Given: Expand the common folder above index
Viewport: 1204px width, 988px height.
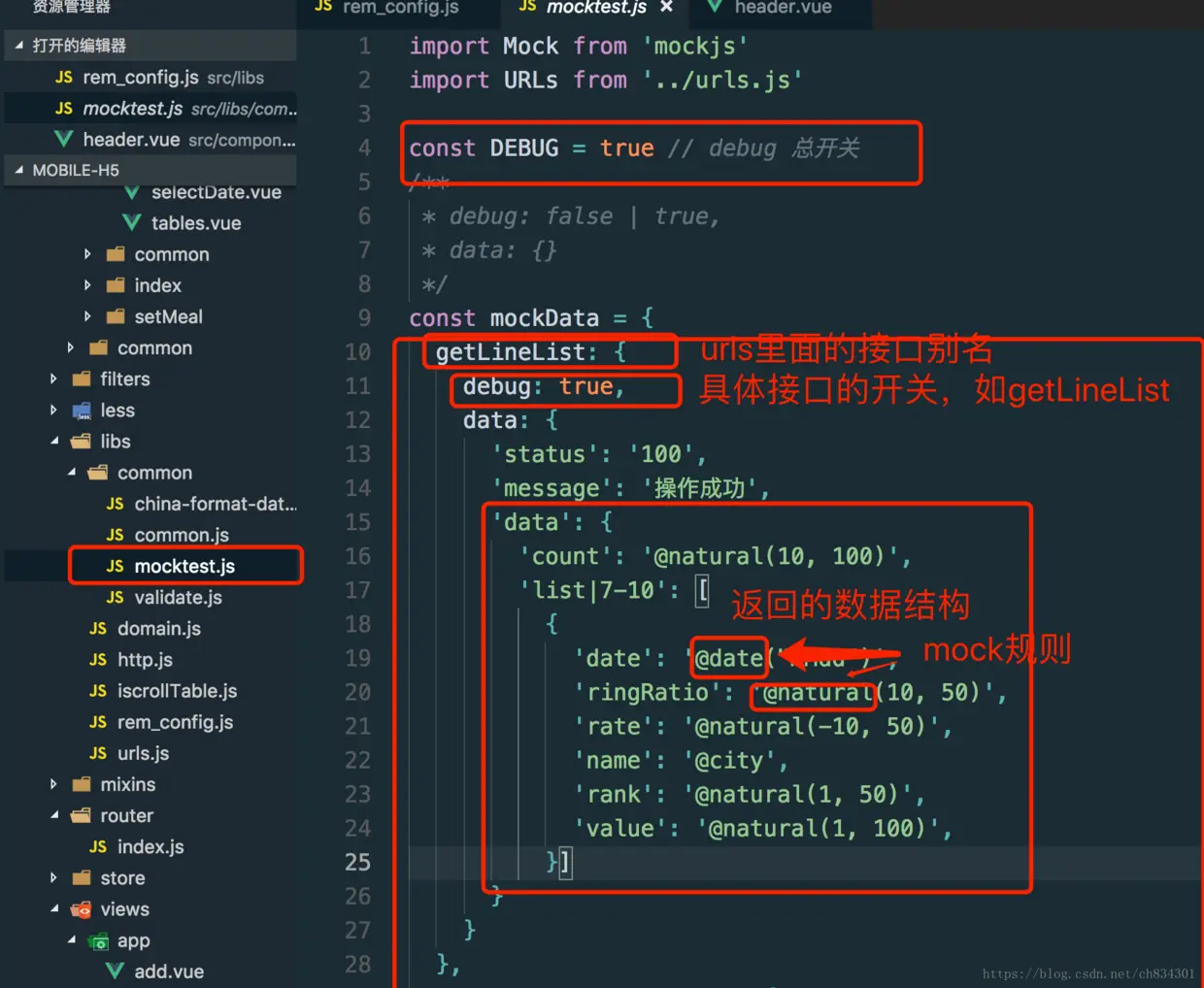Looking at the screenshot, I should coord(87,254).
